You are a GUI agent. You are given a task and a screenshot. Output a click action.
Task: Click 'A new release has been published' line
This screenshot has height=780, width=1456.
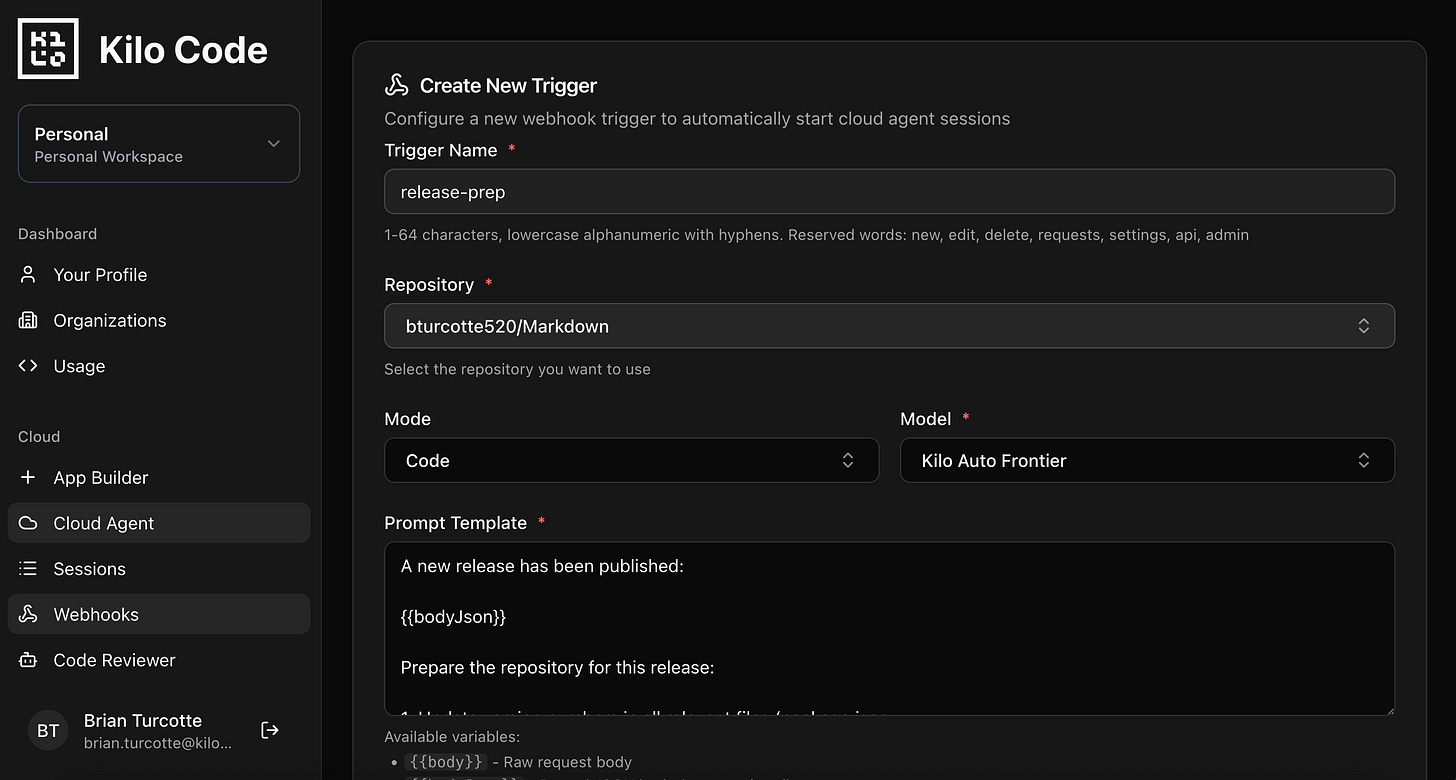(542, 566)
